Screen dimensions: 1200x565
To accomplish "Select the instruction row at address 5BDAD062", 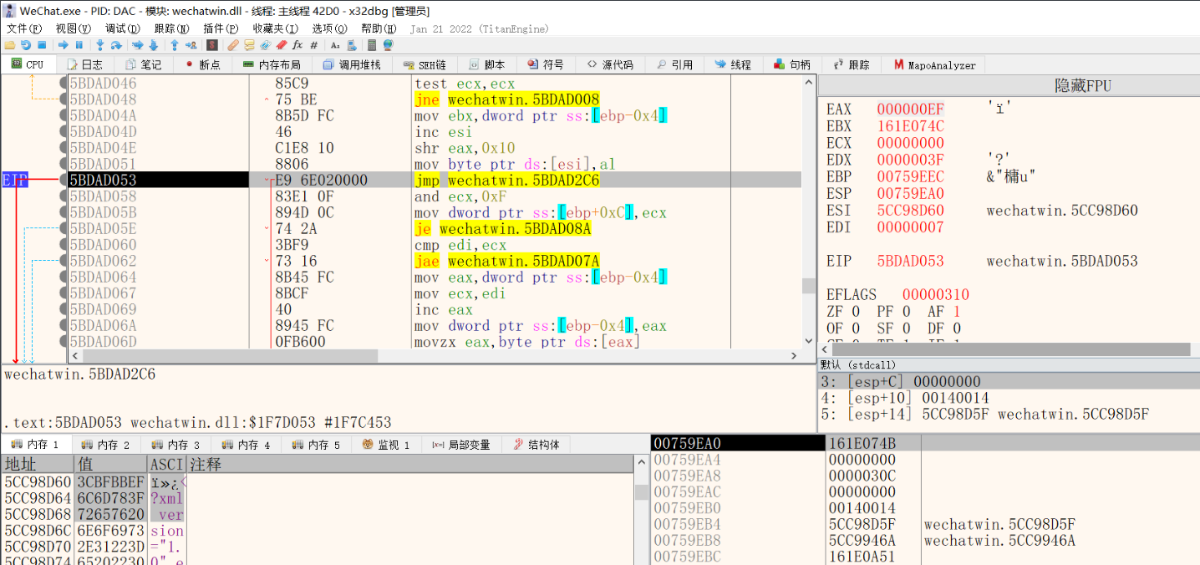I will [x=434, y=261].
